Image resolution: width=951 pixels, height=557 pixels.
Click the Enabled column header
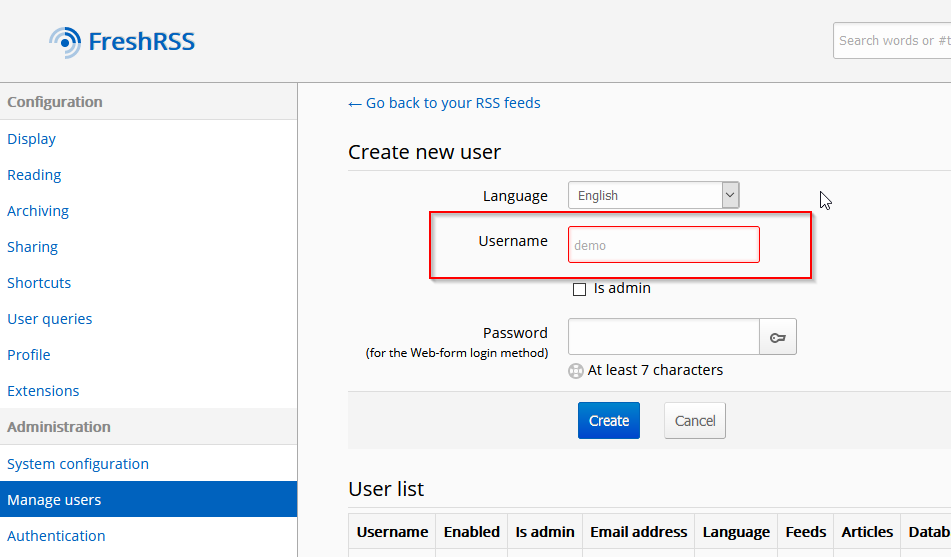point(471,532)
